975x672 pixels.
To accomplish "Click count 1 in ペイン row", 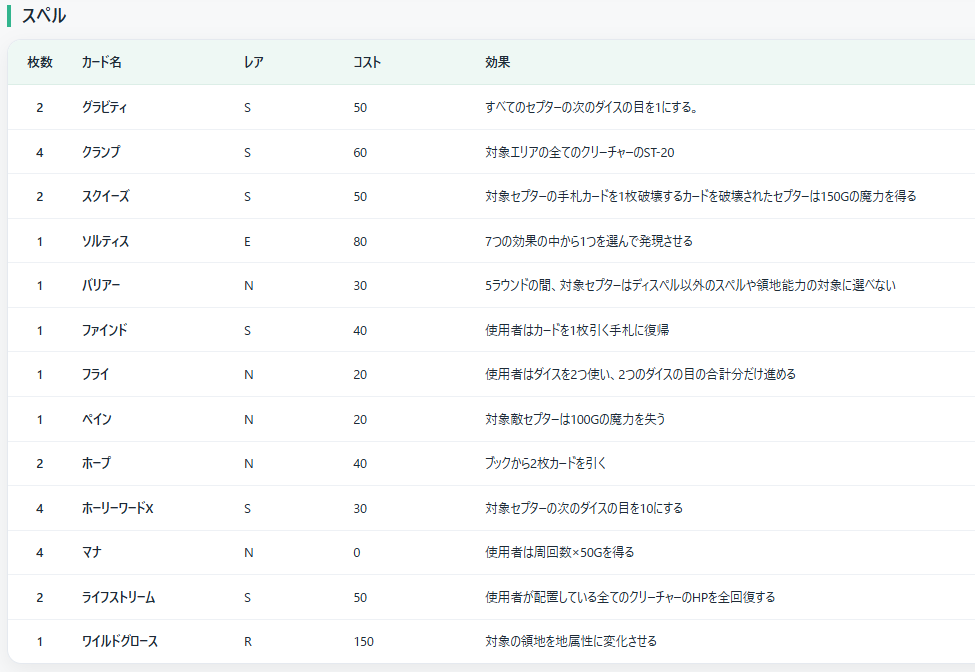I will click(x=40, y=420).
